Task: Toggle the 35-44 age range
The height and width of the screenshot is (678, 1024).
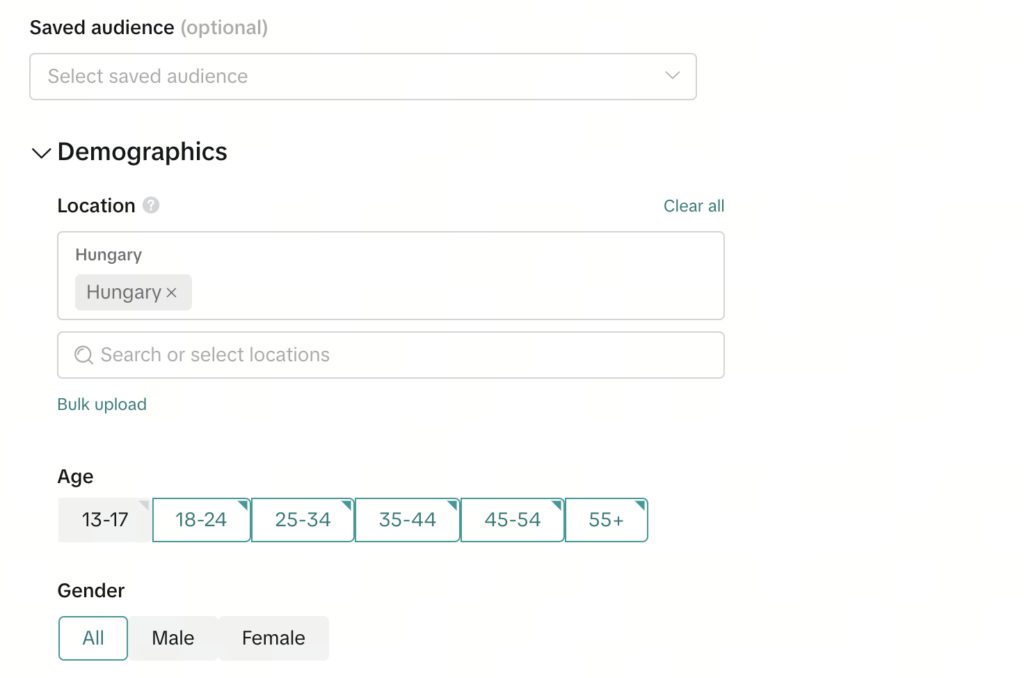Action: pyautogui.click(x=407, y=520)
